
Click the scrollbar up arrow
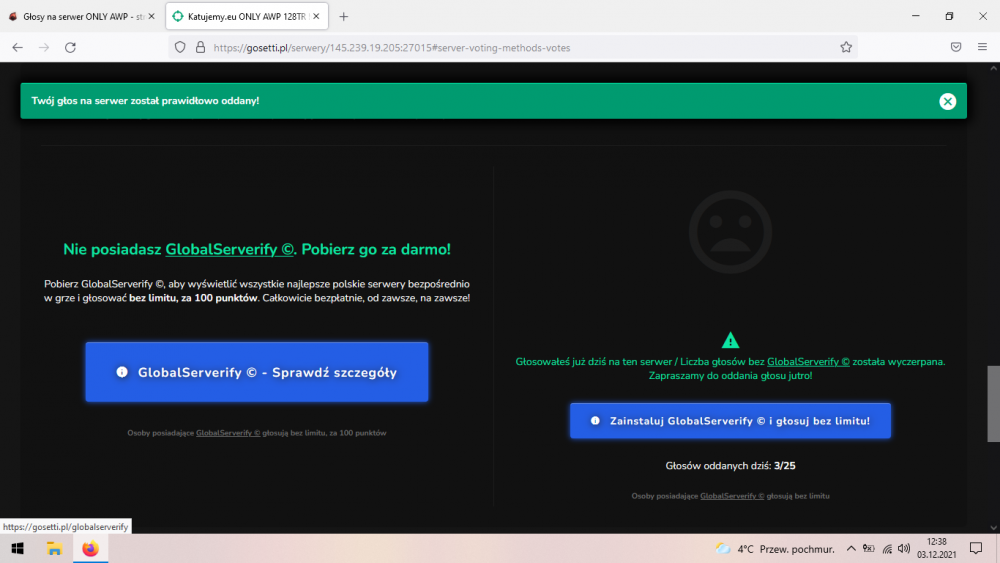tap(993, 68)
